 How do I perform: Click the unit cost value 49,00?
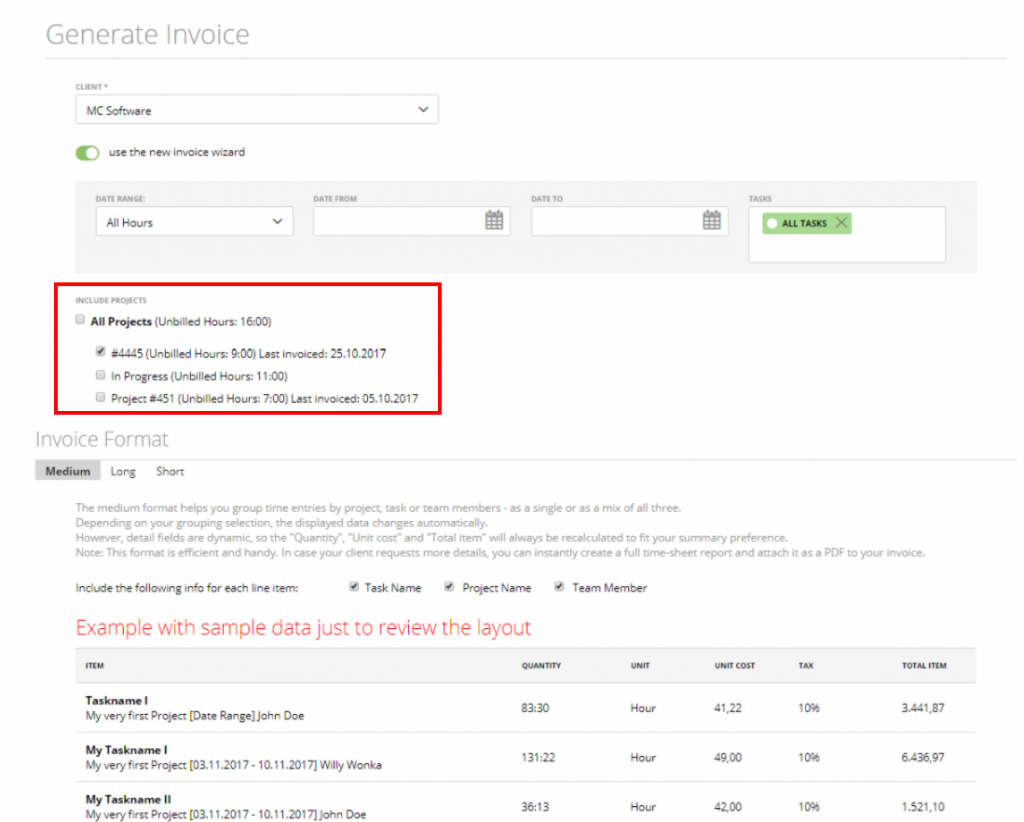pyautogui.click(x=728, y=757)
